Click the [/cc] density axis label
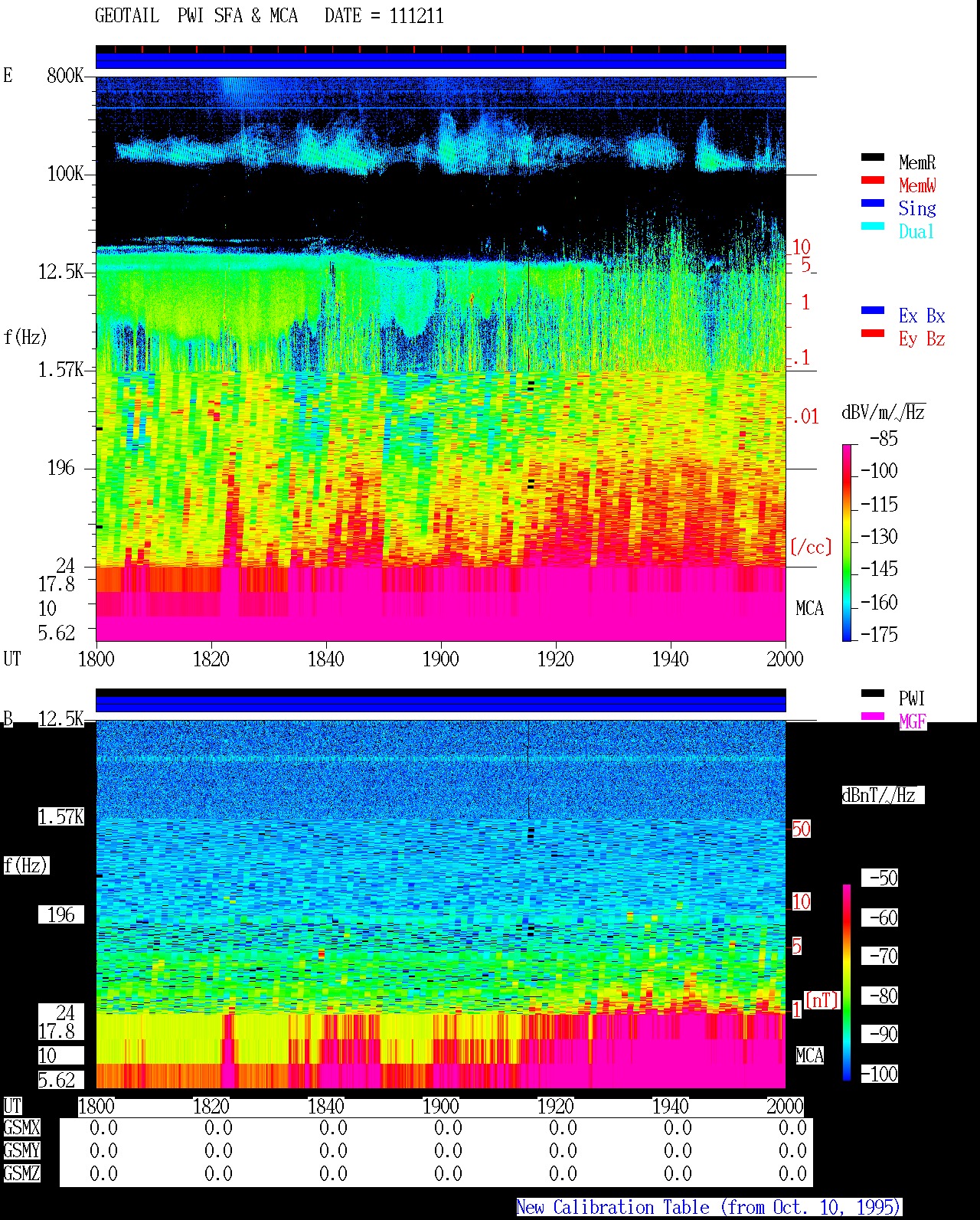This screenshot has height=1220, width=980. (811, 547)
